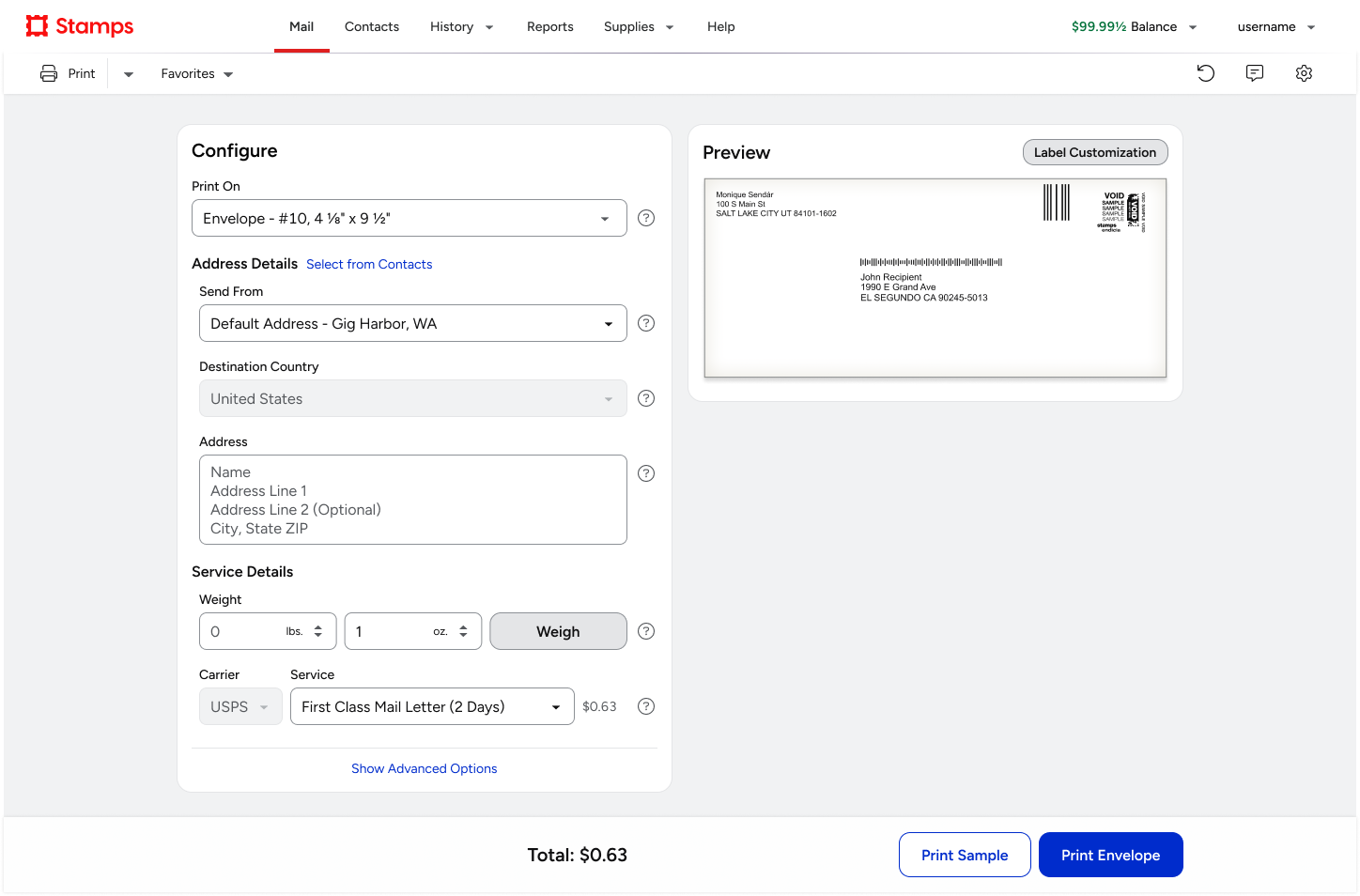The height and width of the screenshot is (896, 1360).
Task: Click the Print Envelope button
Action: pos(1110,855)
